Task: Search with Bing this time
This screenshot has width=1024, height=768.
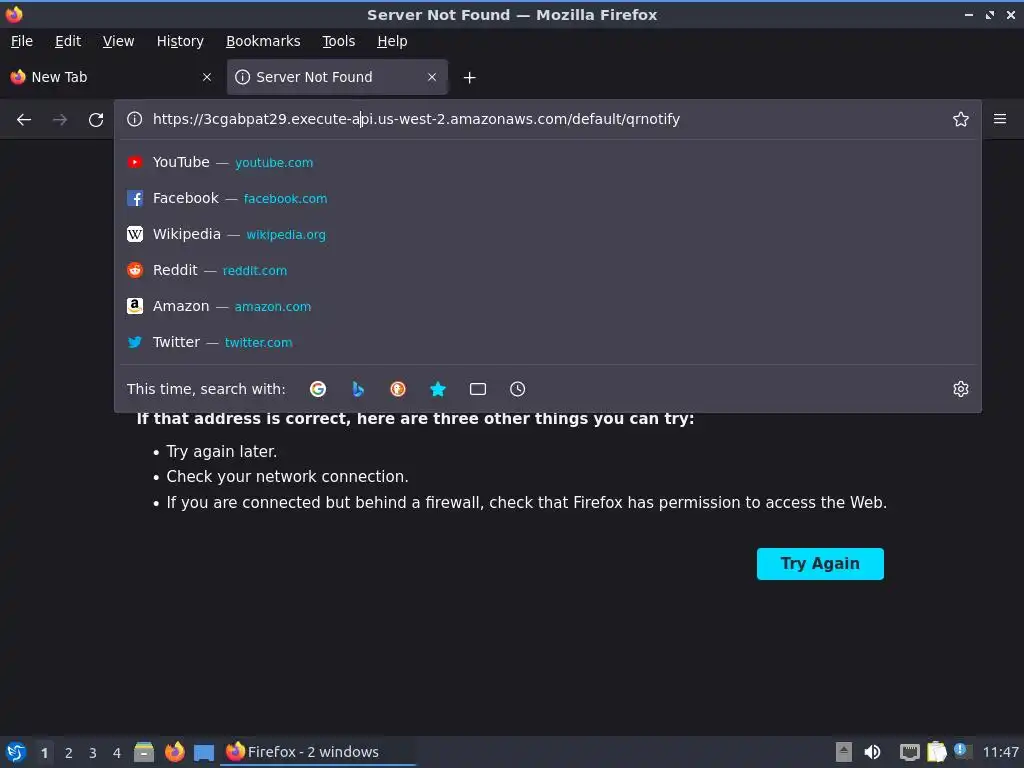Action: pyautogui.click(x=358, y=389)
